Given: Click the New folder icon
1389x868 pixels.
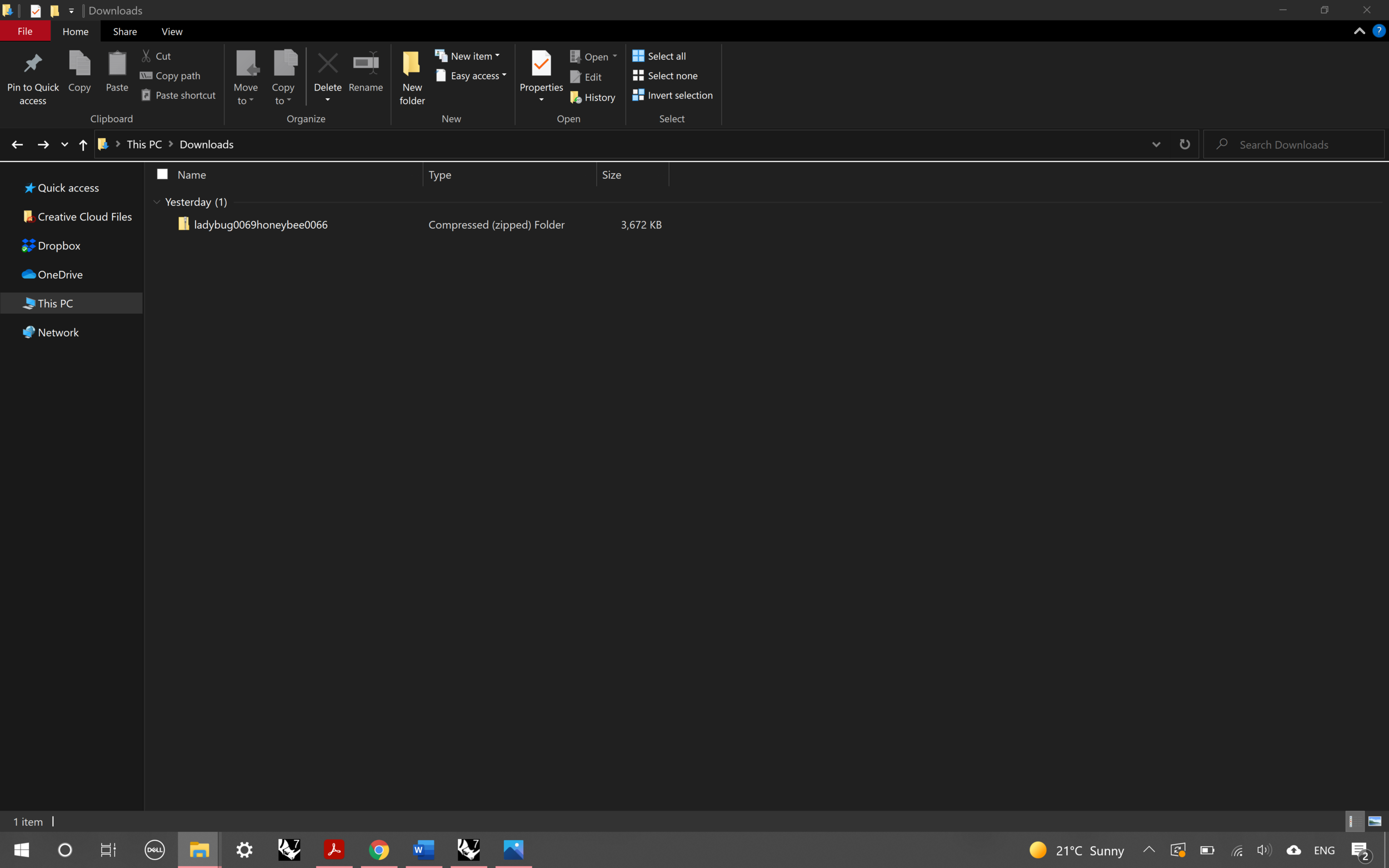Looking at the screenshot, I should click(412, 64).
